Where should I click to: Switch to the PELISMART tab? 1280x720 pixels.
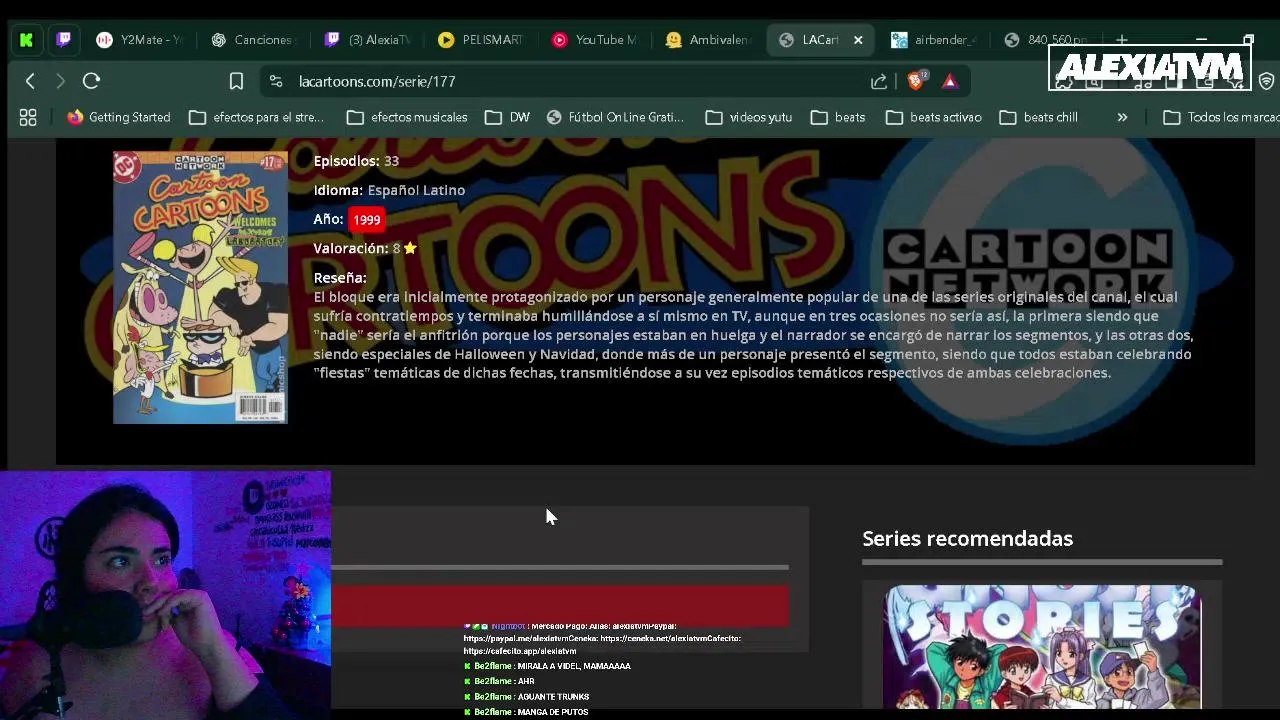coord(482,40)
